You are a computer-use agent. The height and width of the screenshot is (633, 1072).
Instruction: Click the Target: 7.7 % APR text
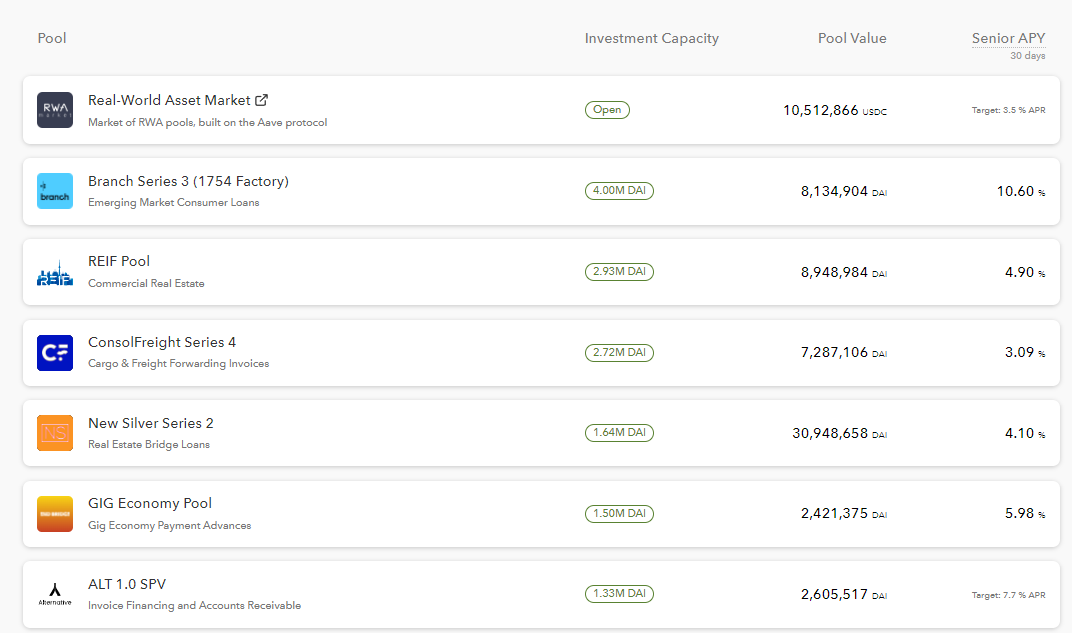click(1008, 595)
